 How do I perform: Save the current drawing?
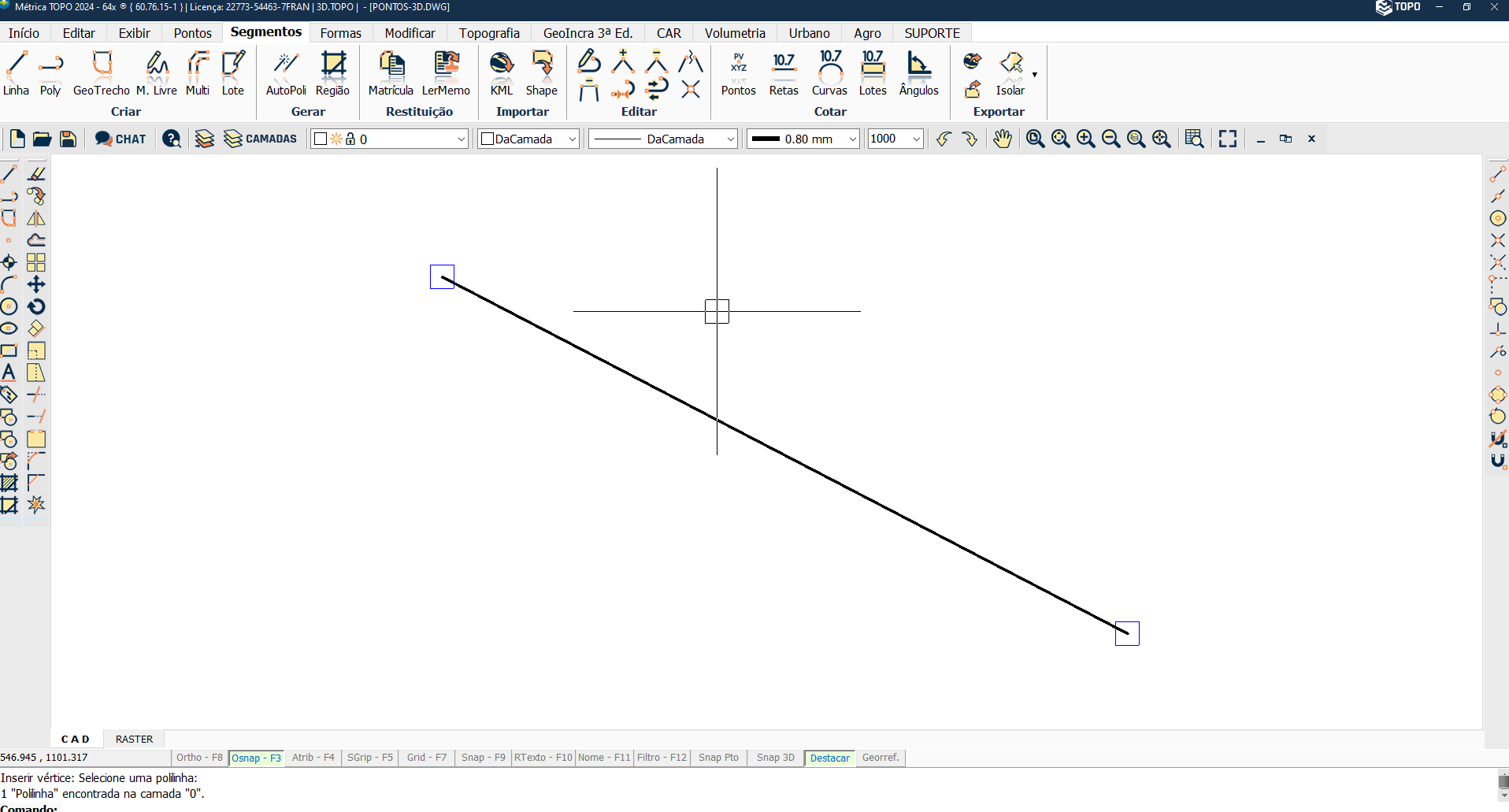[68, 139]
